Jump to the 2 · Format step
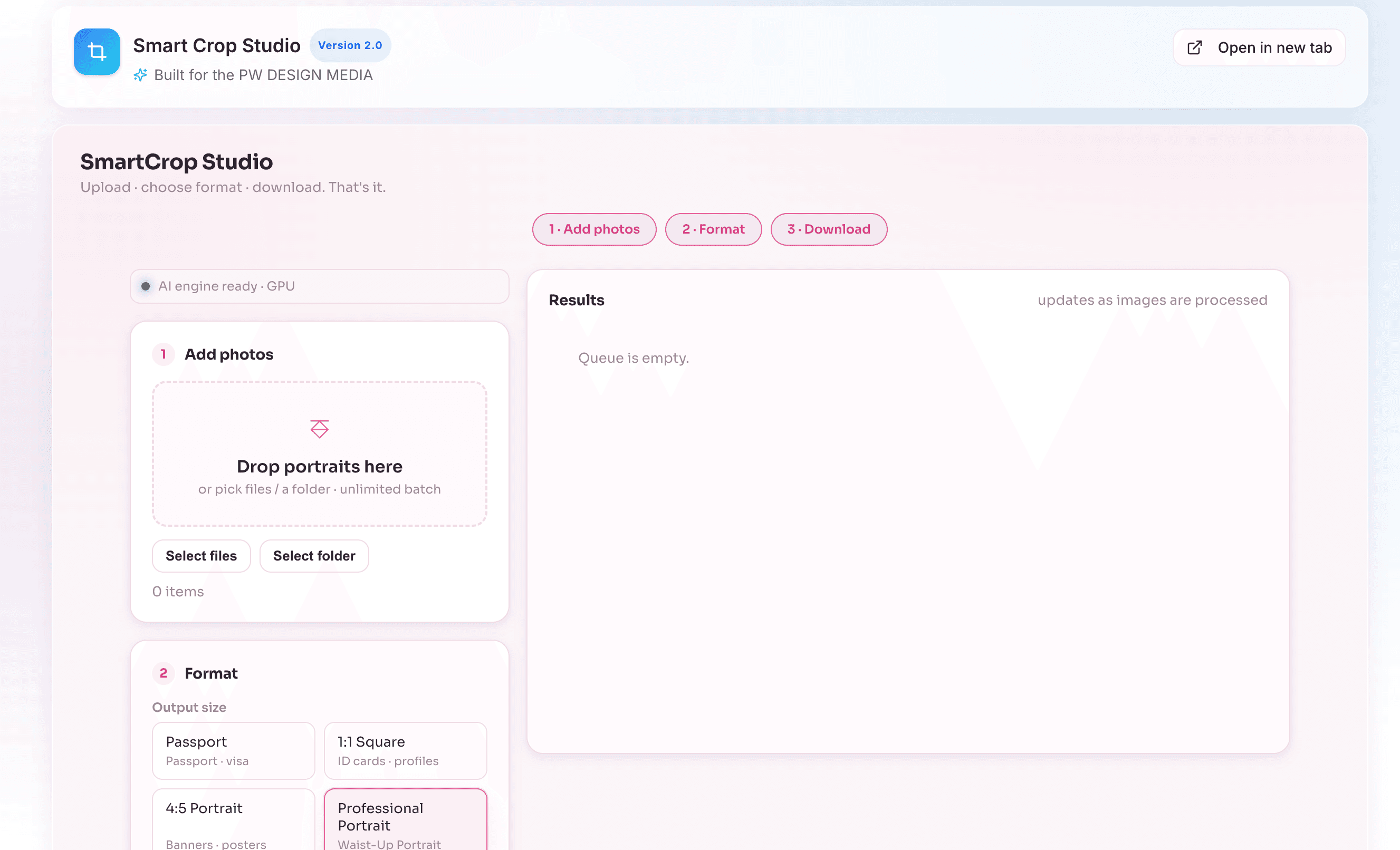The height and width of the screenshot is (850, 1400). [713, 229]
